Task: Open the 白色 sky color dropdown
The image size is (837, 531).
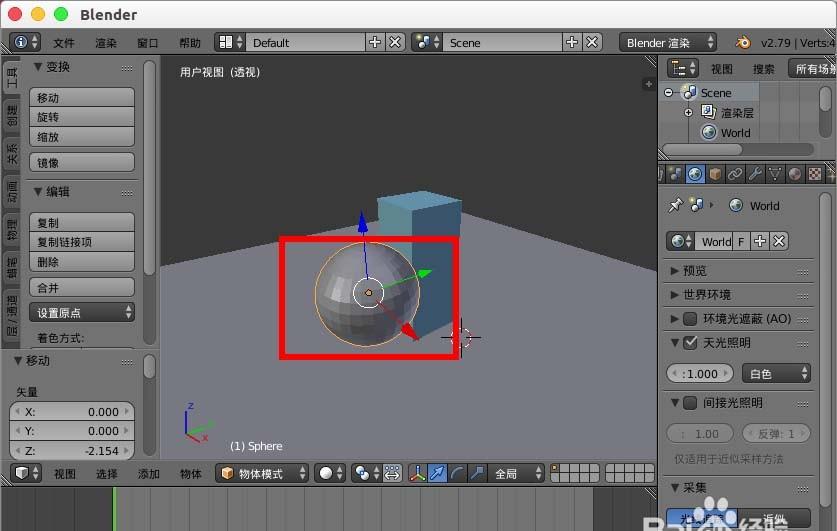Action: (776, 373)
